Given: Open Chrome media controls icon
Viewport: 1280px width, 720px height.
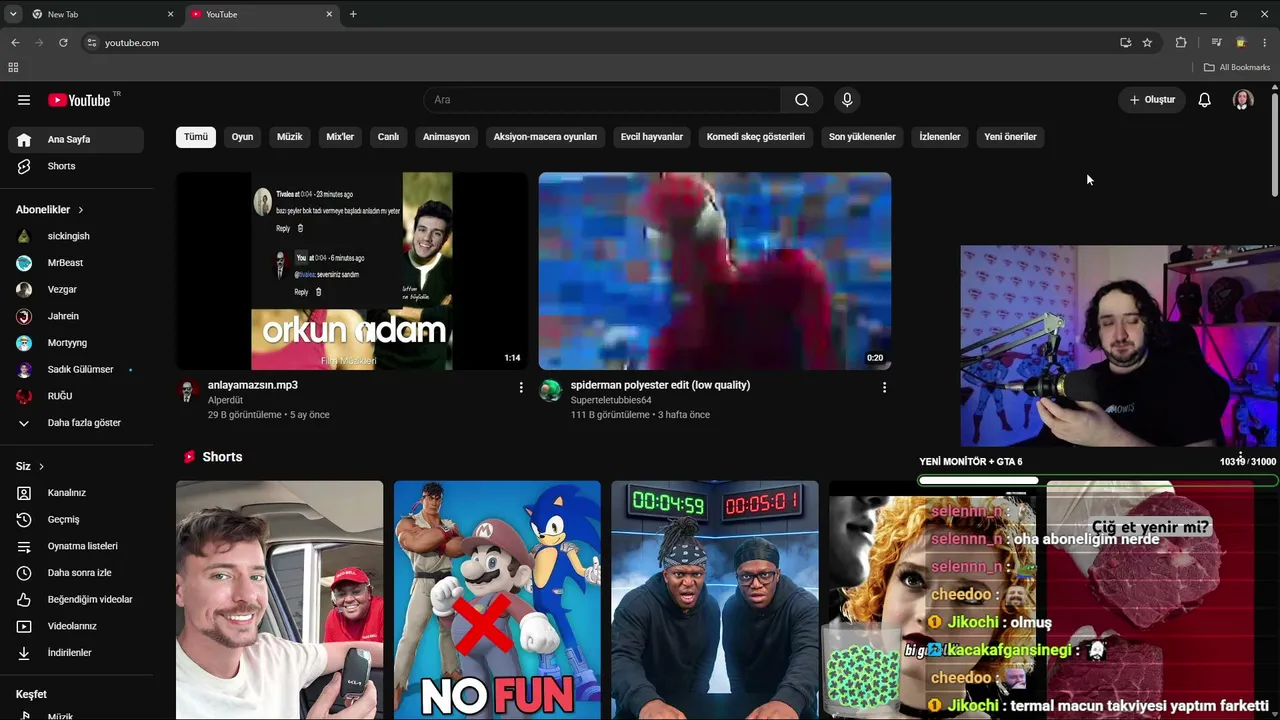Looking at the screenshot, I should [x=1216, y=43].
